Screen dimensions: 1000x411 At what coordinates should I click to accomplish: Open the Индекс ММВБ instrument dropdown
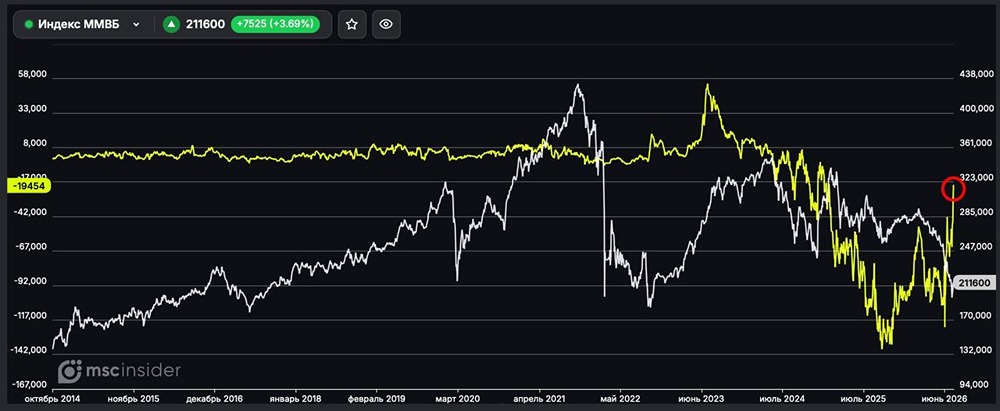point(82,24)
